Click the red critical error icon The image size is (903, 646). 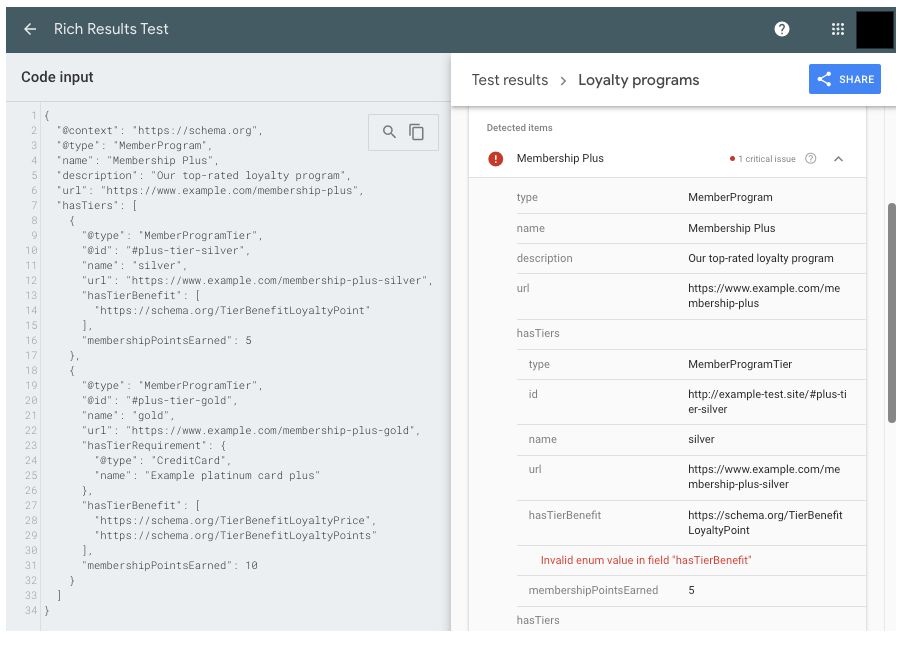(495, 158)
